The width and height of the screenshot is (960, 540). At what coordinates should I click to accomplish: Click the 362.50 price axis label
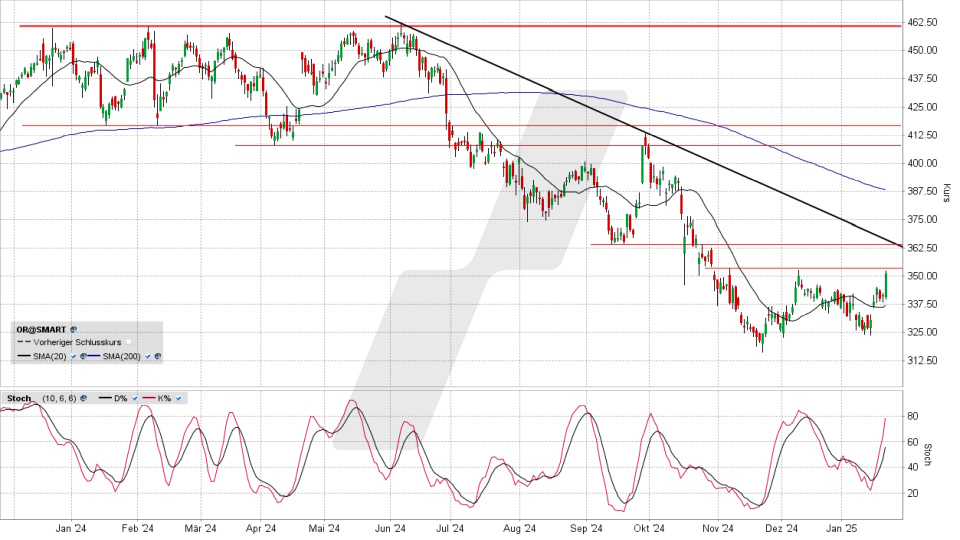point(923,247)
